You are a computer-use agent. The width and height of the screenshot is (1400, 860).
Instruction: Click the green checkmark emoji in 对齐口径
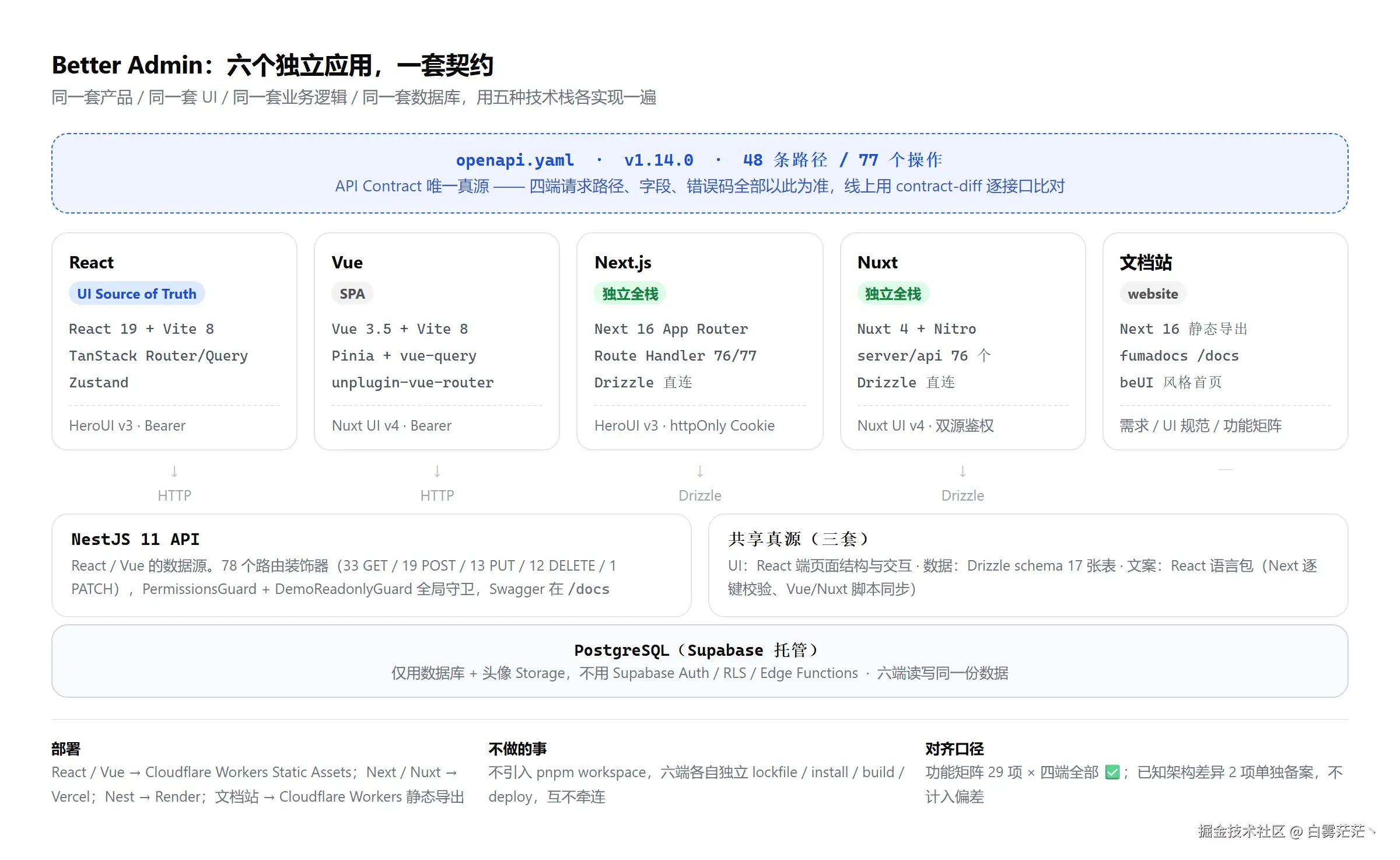click(1112, 772)
